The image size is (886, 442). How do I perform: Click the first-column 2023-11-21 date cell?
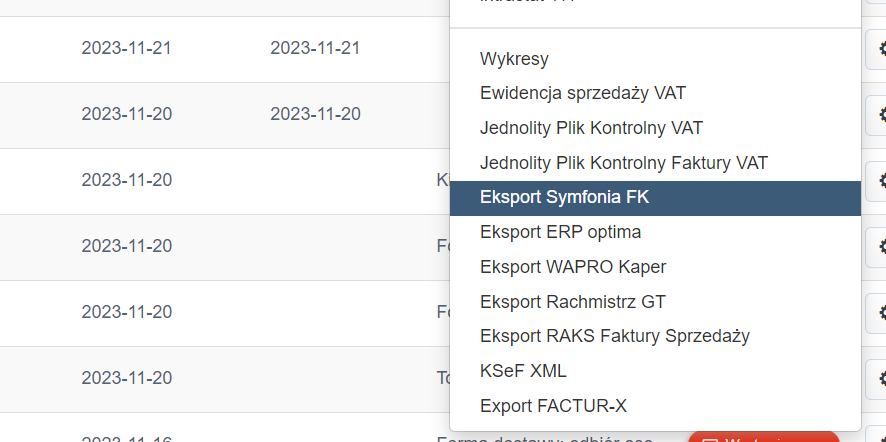[127, 48]
